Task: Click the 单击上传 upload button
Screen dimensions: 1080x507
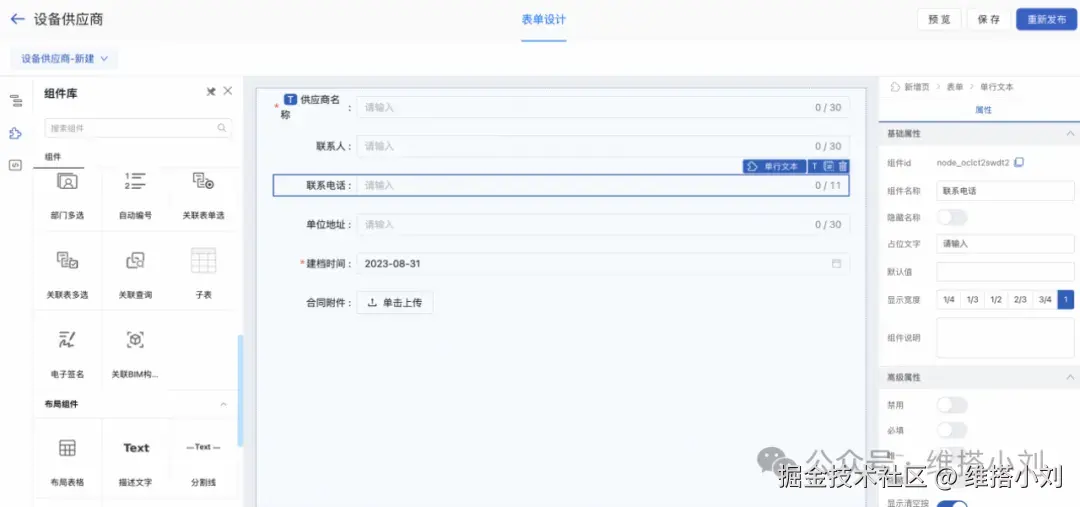Action: coord(395,302)
